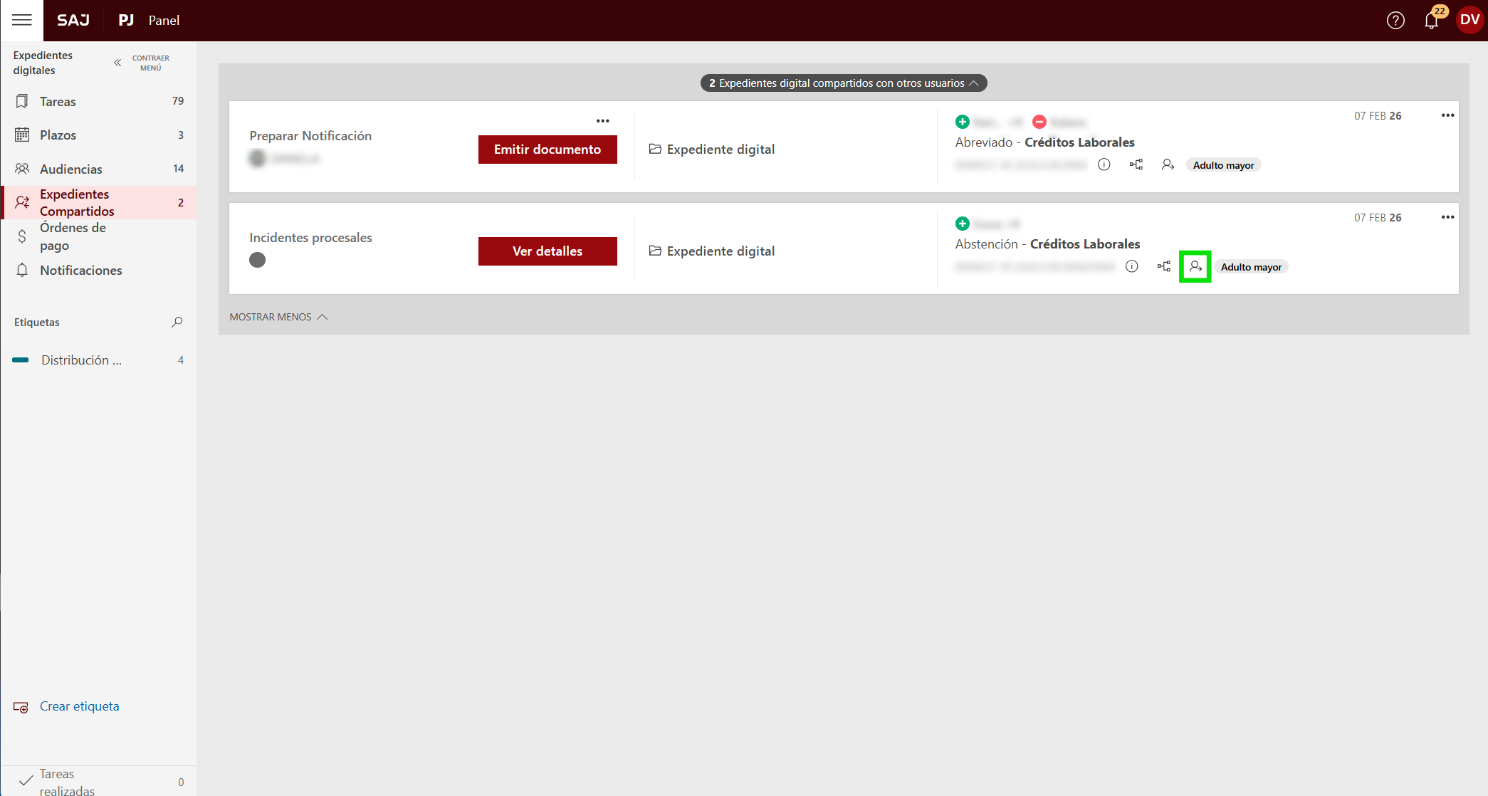Image resolution: width=1488 pixels, height=796 pixels.
Task: Click share user icon in Abstención row
Action: [x=1195, y=267]
